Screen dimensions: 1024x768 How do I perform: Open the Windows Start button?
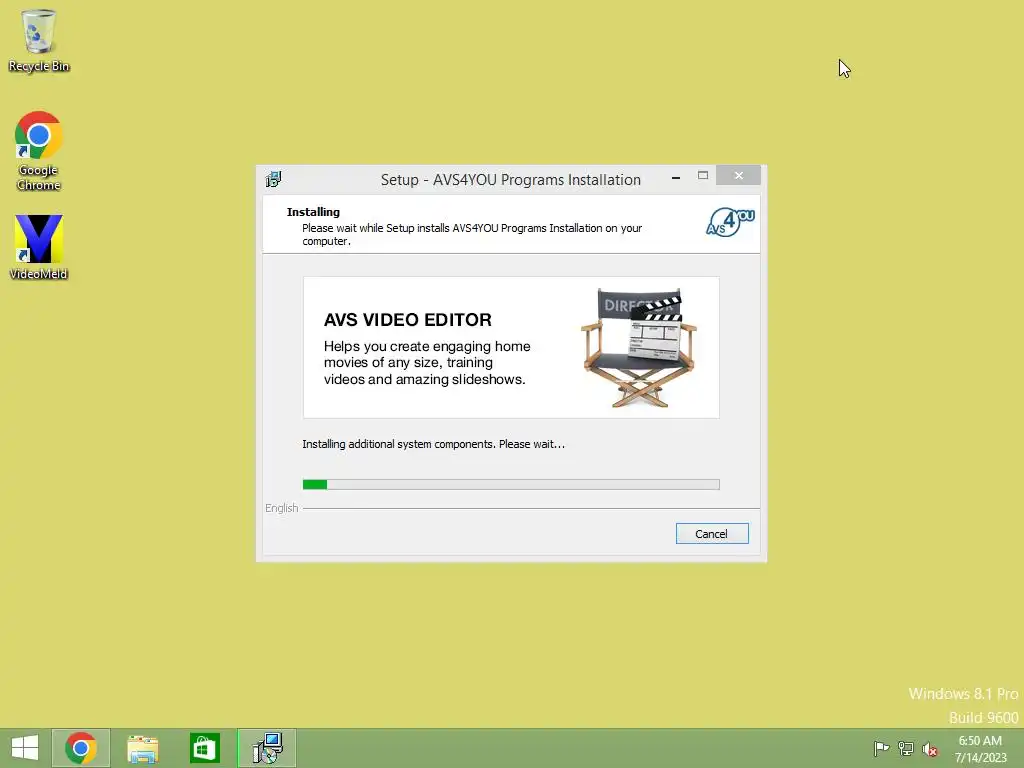pos(25,748)
